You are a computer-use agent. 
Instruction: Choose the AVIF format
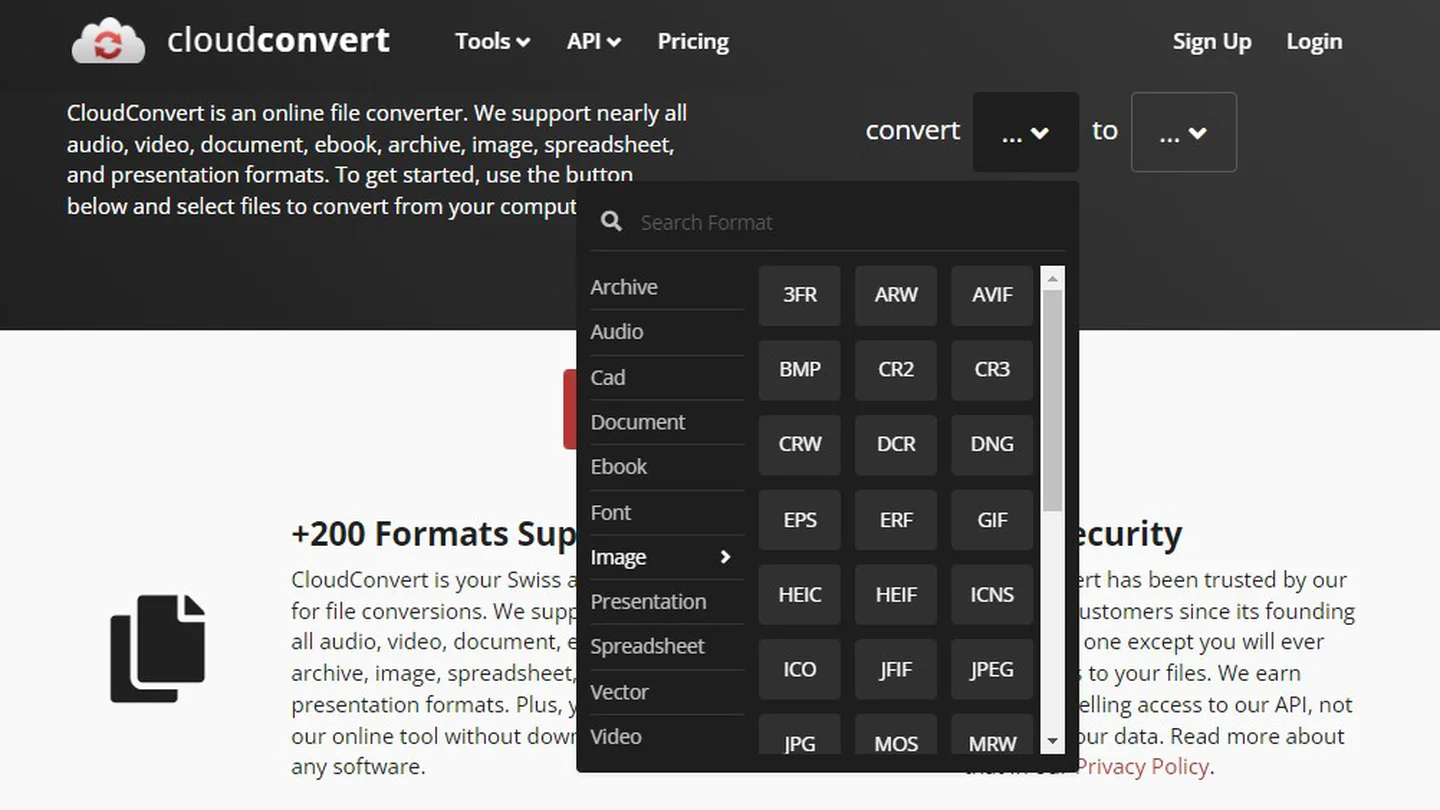992,295
